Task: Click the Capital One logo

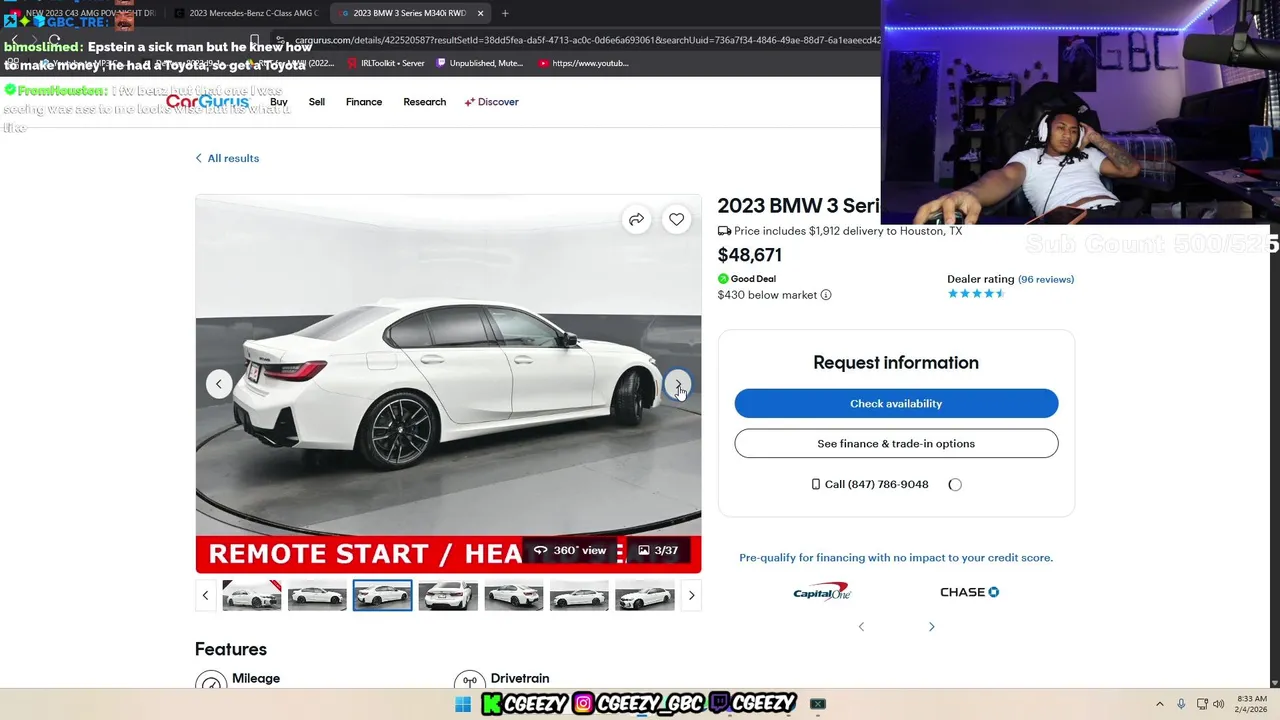Action: click(822, 592)
